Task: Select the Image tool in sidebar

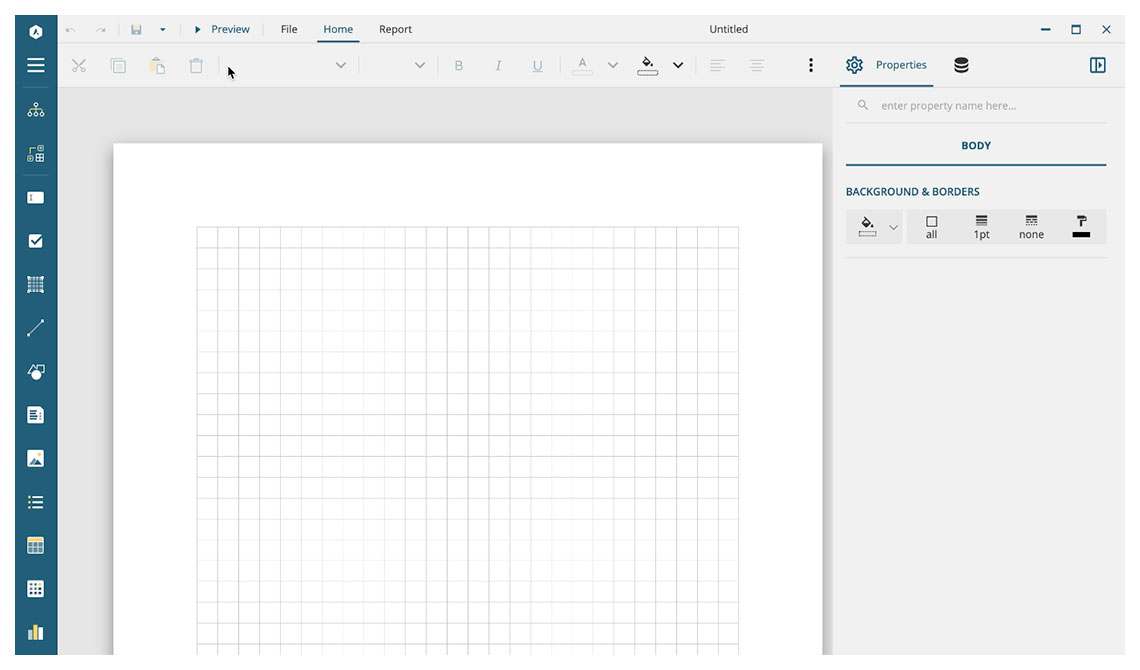Action: (x=36, y=459)
